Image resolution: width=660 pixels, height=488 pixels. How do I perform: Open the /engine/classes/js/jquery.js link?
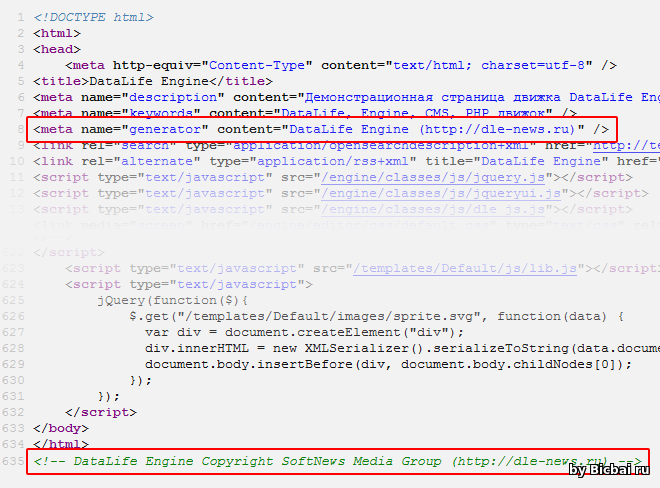coord(433,177)
